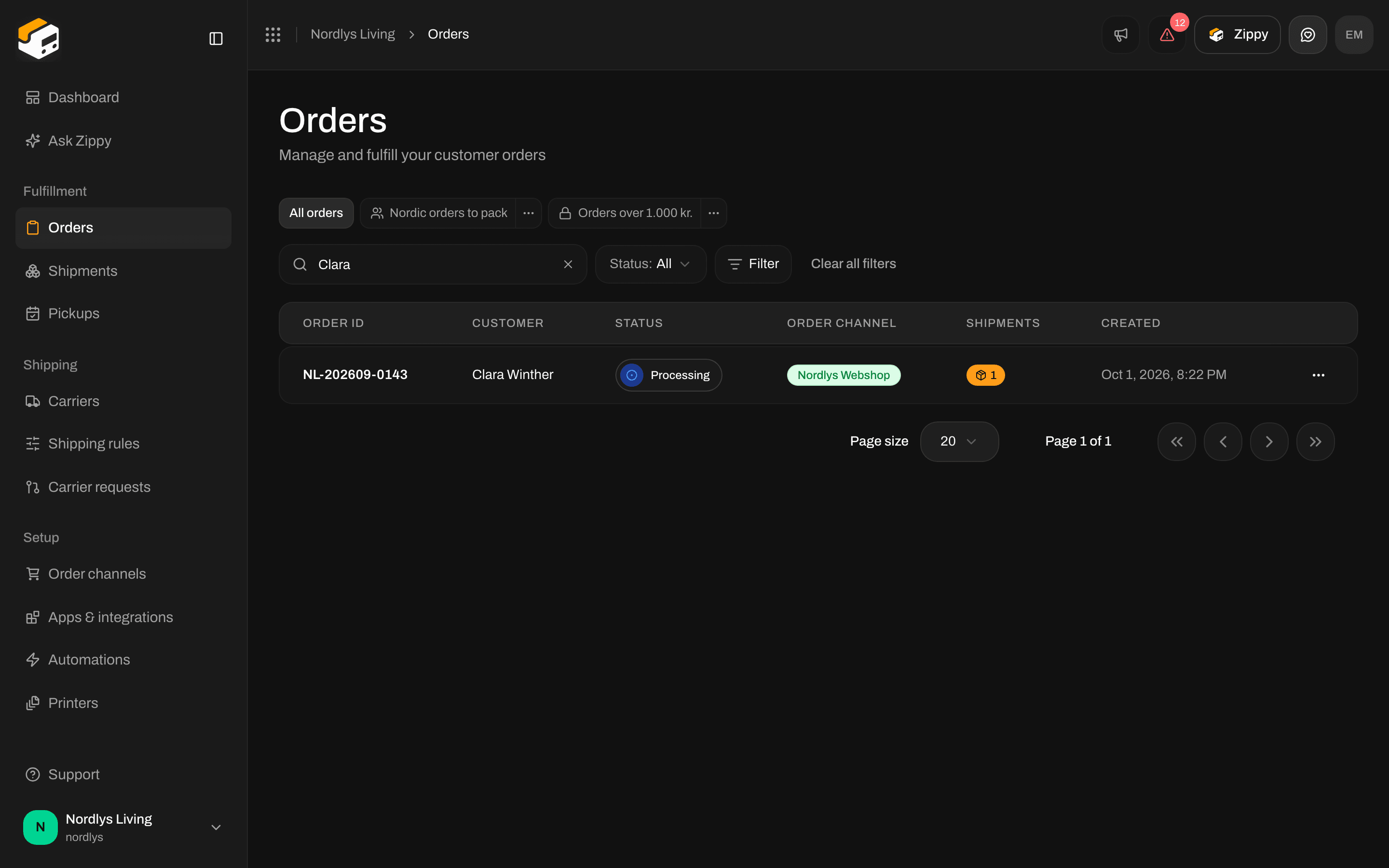1389x868 pixels.
Task: Open Carrier requests page
Action: coord(123,487)
